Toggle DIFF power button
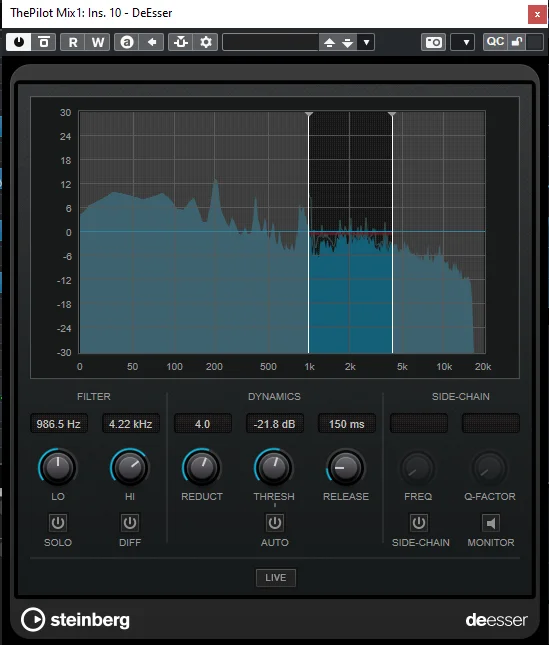Image resolution: width=549 pixels, height=645 pixels. point(130,523)
